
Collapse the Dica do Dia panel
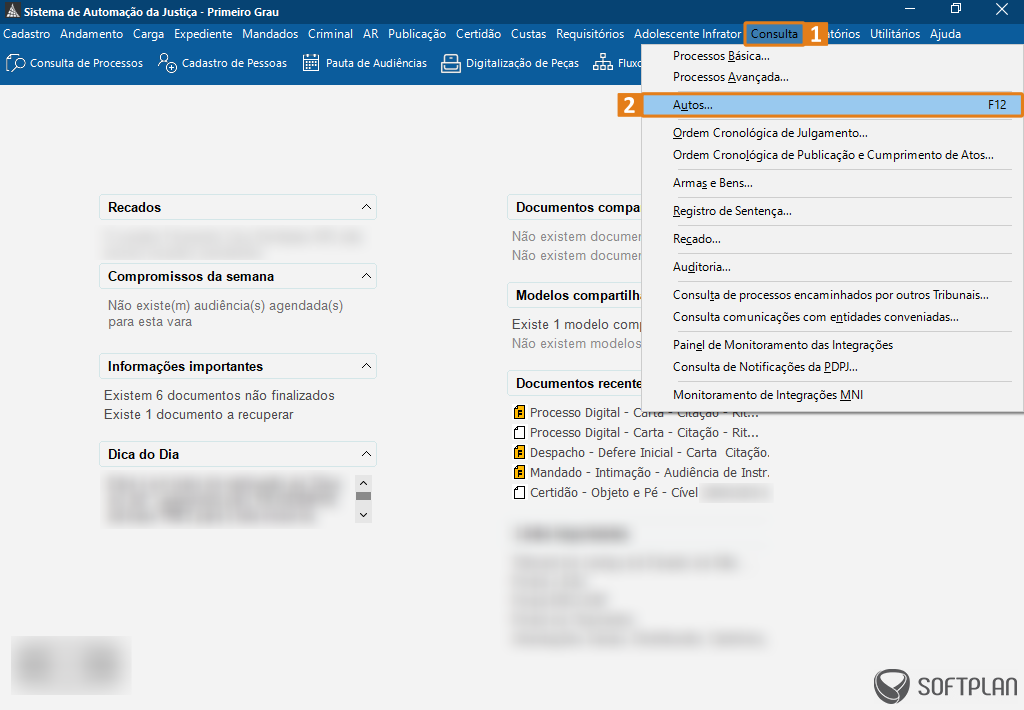pyautogui.click(x=366, y=454)
